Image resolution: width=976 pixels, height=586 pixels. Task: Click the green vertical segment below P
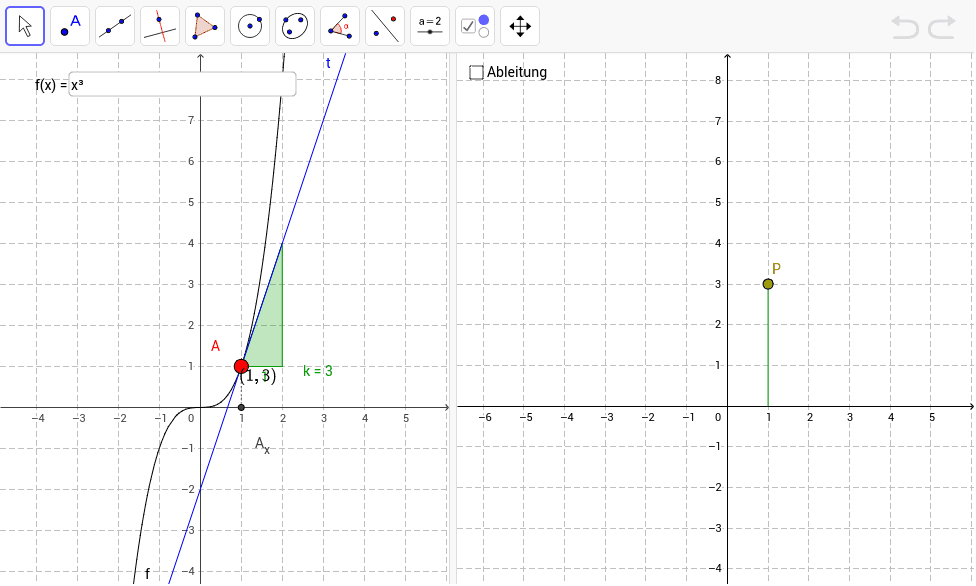(x=768, y=348)
